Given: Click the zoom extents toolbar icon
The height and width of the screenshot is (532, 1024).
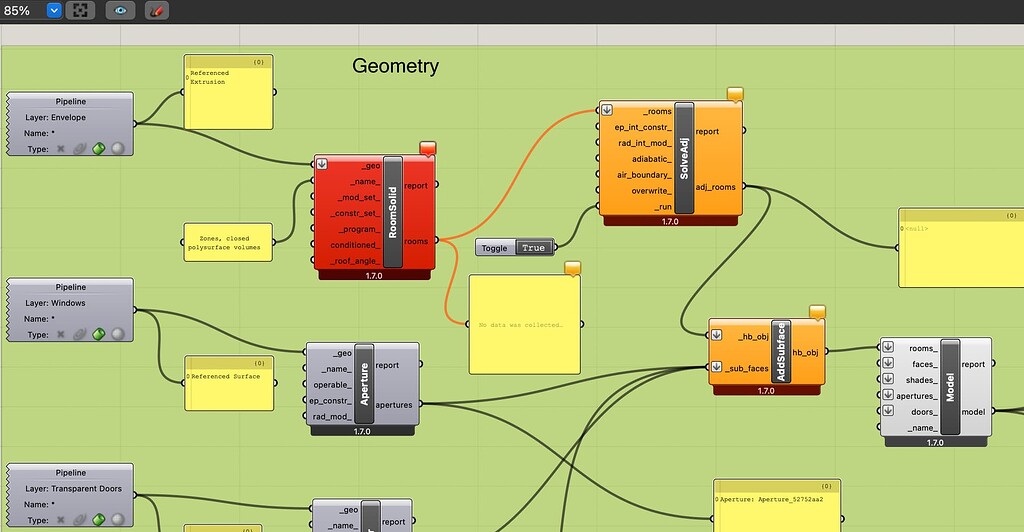Looking at the screenshot, I should point(83,11).
